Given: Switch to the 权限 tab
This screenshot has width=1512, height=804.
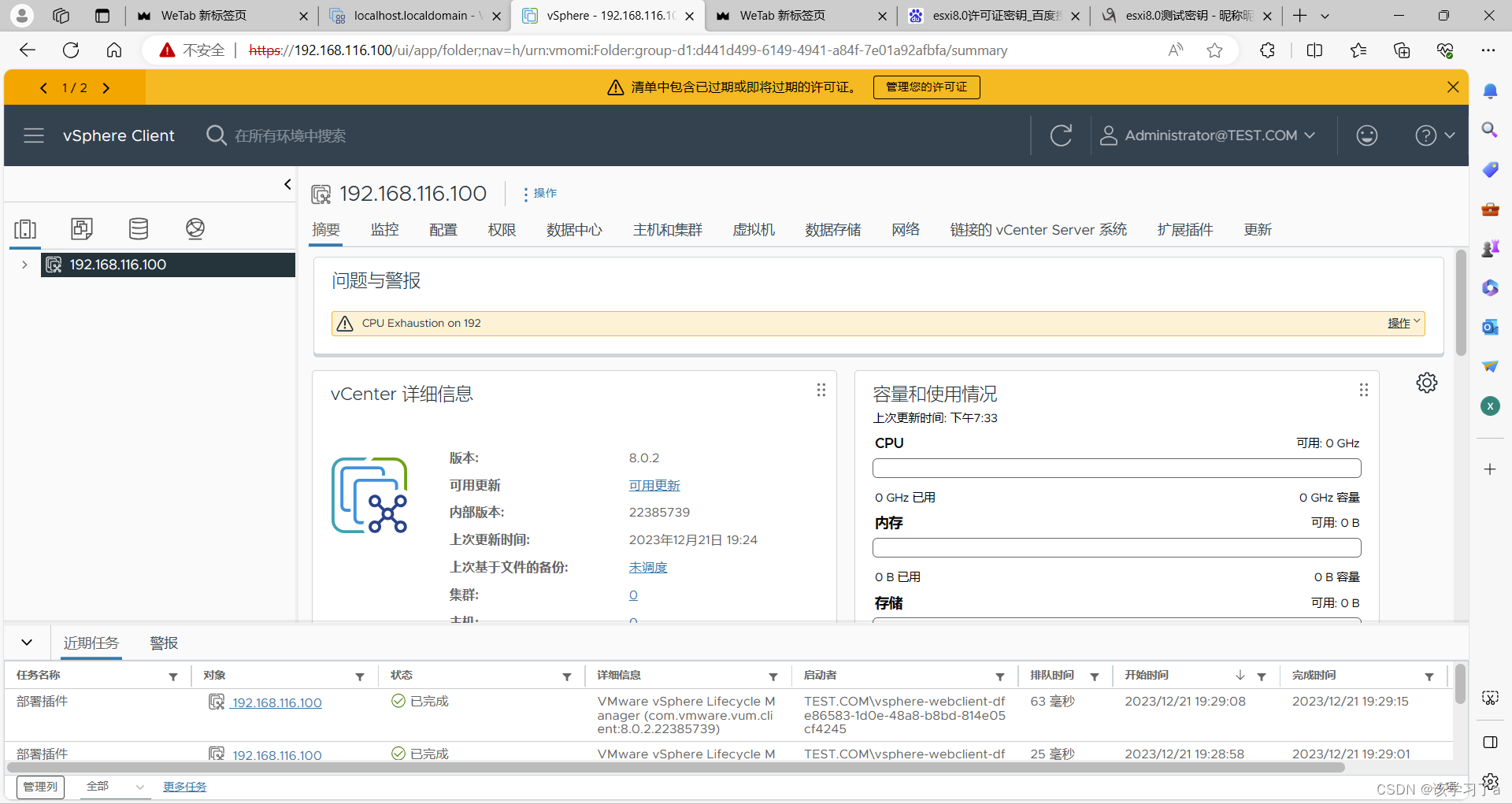Looking at the screenshot, I should pyautogui.click(x=502, y=230).
